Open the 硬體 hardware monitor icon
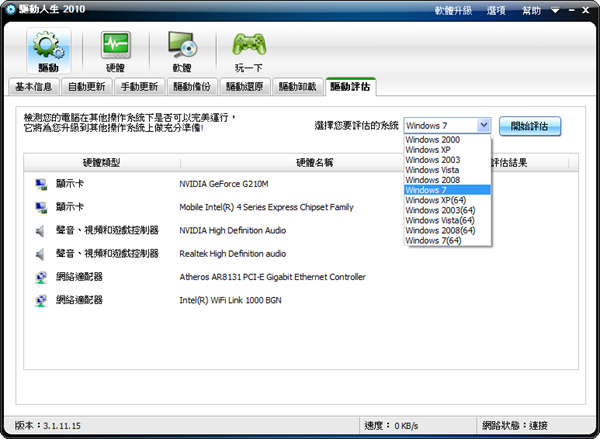The image size is (600, 439). point(116,51)
